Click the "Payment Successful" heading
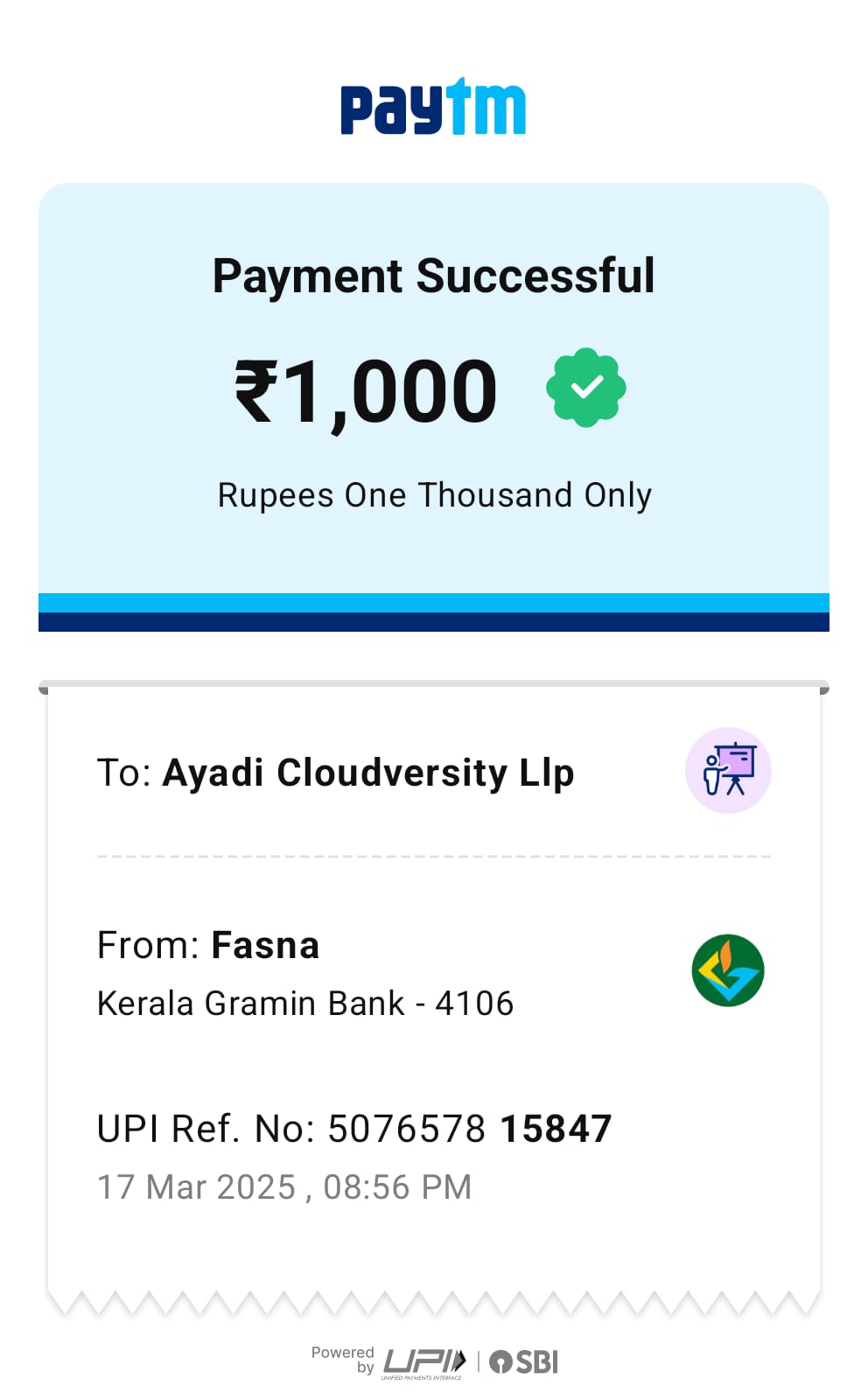 coord(433,276)
